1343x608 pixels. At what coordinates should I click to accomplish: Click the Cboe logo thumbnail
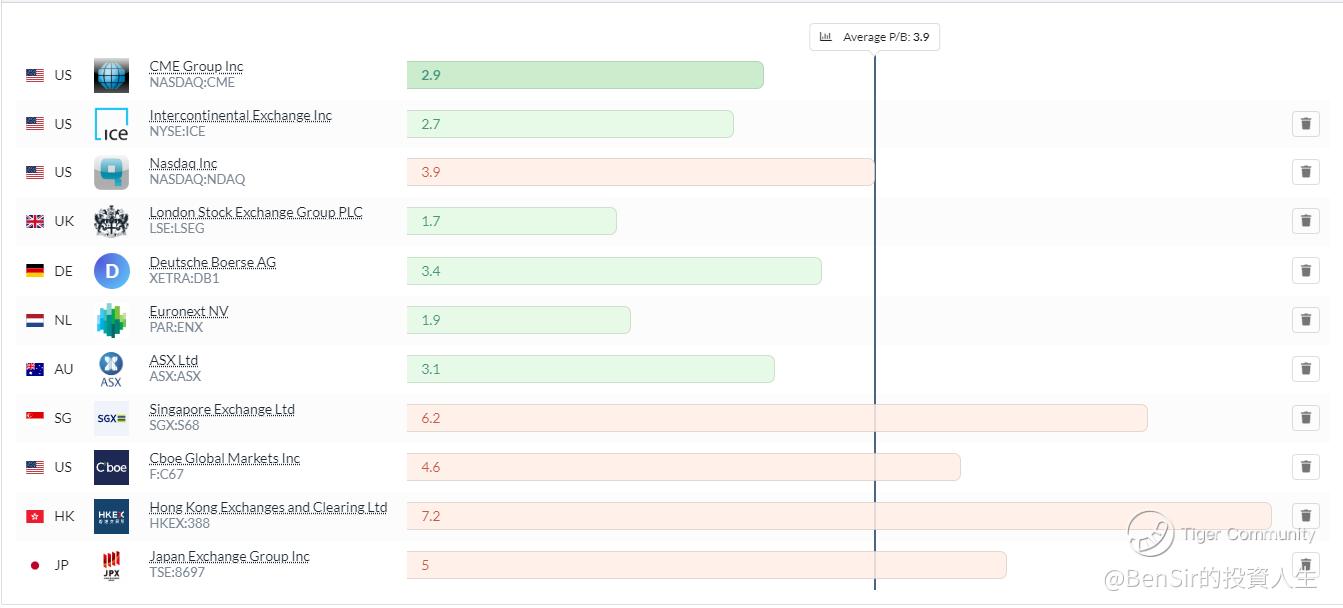pos(111,467)
